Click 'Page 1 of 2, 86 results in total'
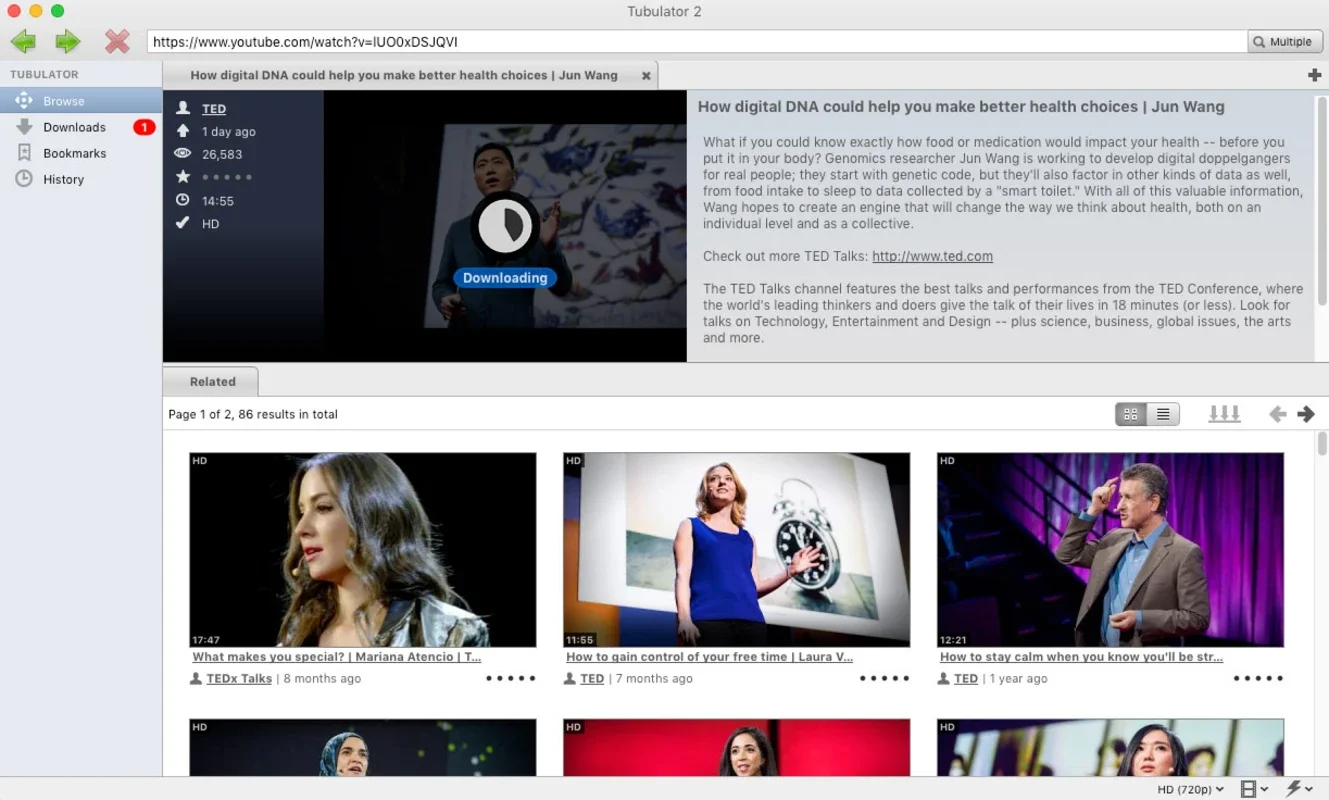The height and width of the screenshot is (800, 1329). tap(253, 414)
